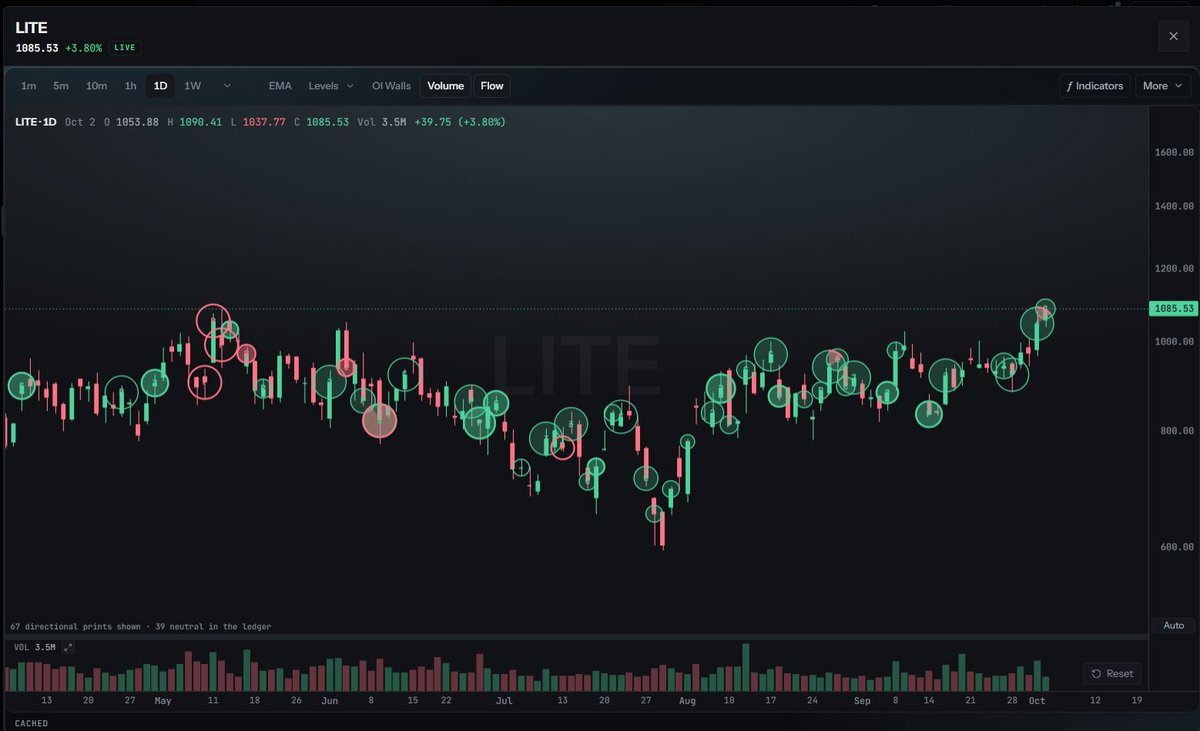Switch chart to the 5m timeframe
Image resolution: width=1200 pixels, height=731 pixels.
(61, 86)
